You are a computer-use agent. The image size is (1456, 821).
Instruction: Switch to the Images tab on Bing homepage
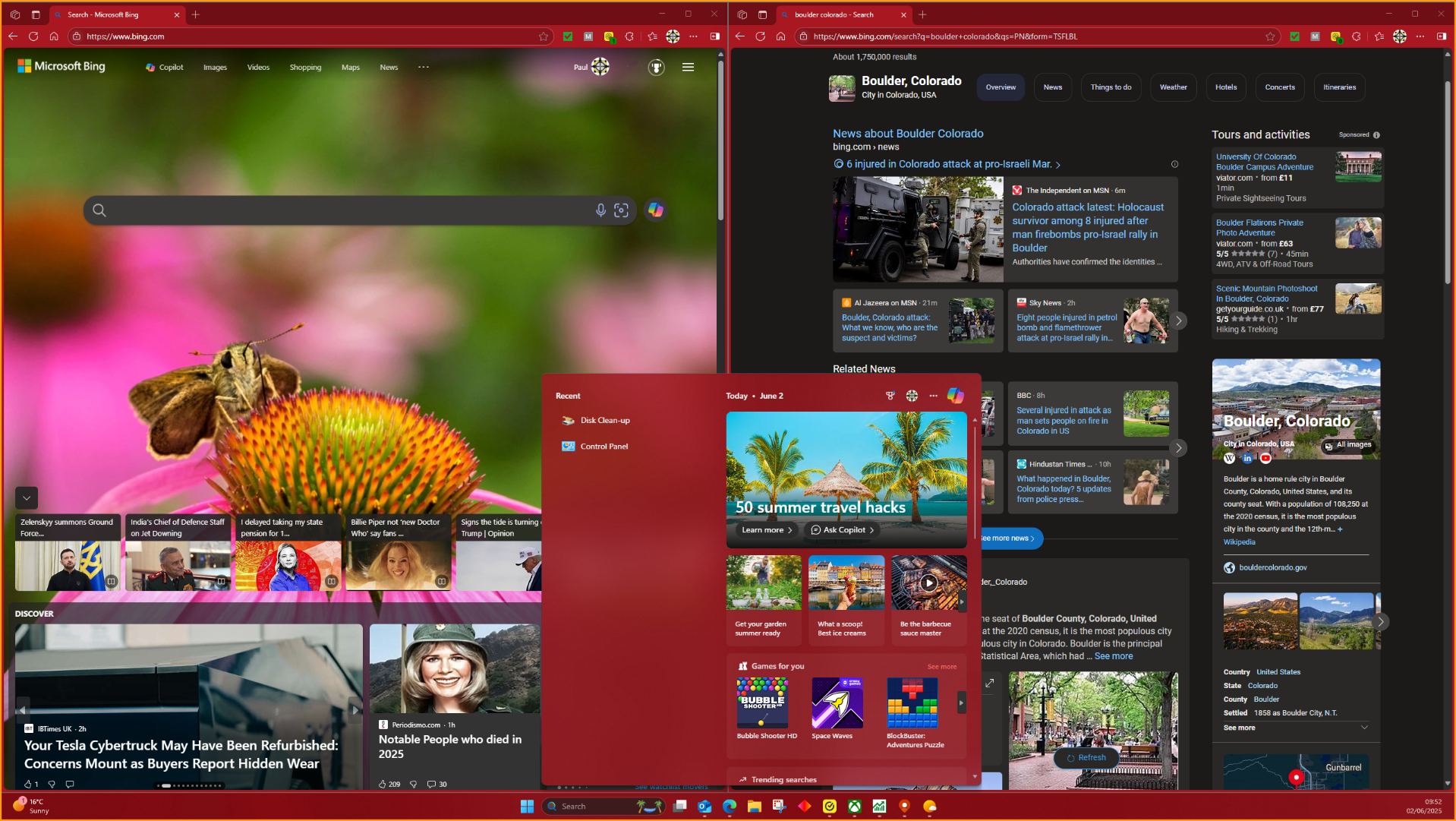click(x=215, y=68)
